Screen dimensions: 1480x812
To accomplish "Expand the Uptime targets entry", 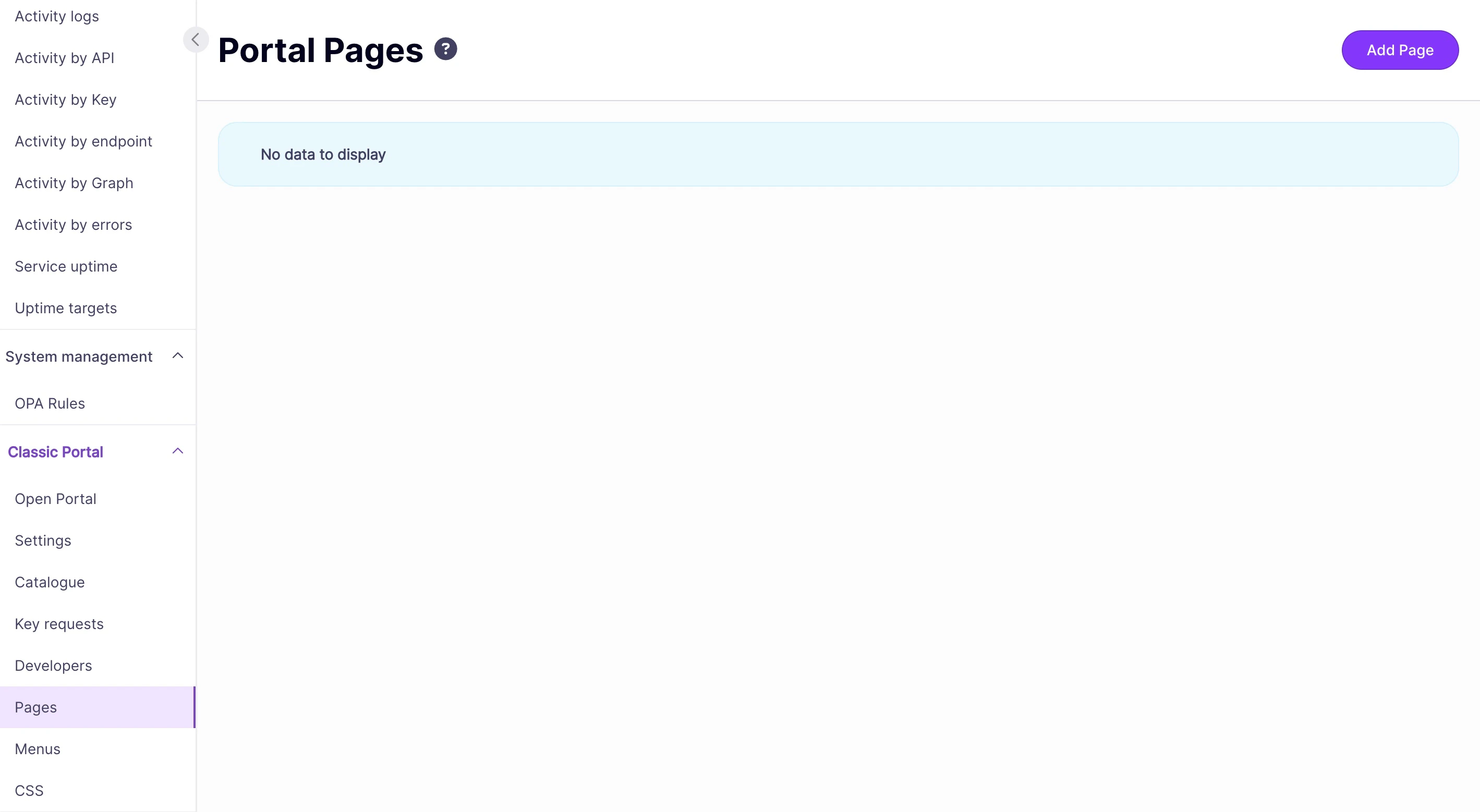I will point(66,308).
